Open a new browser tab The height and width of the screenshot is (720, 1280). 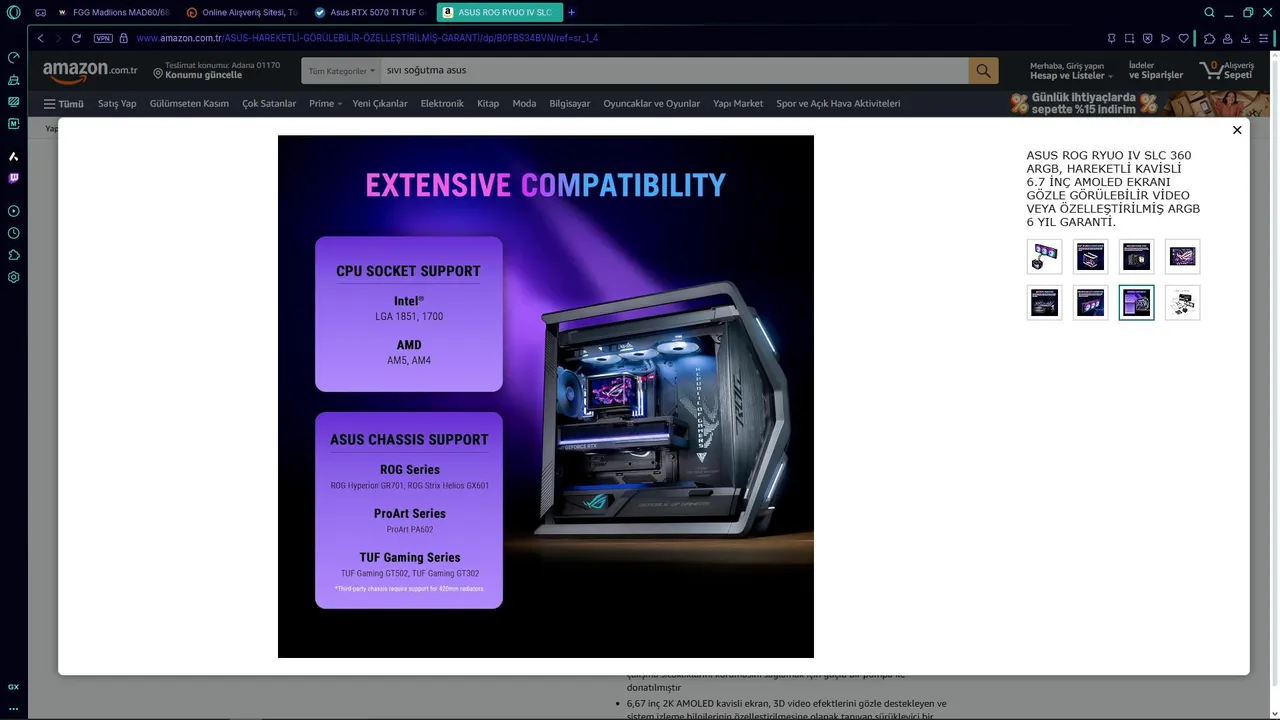click(x=572, y=12)
